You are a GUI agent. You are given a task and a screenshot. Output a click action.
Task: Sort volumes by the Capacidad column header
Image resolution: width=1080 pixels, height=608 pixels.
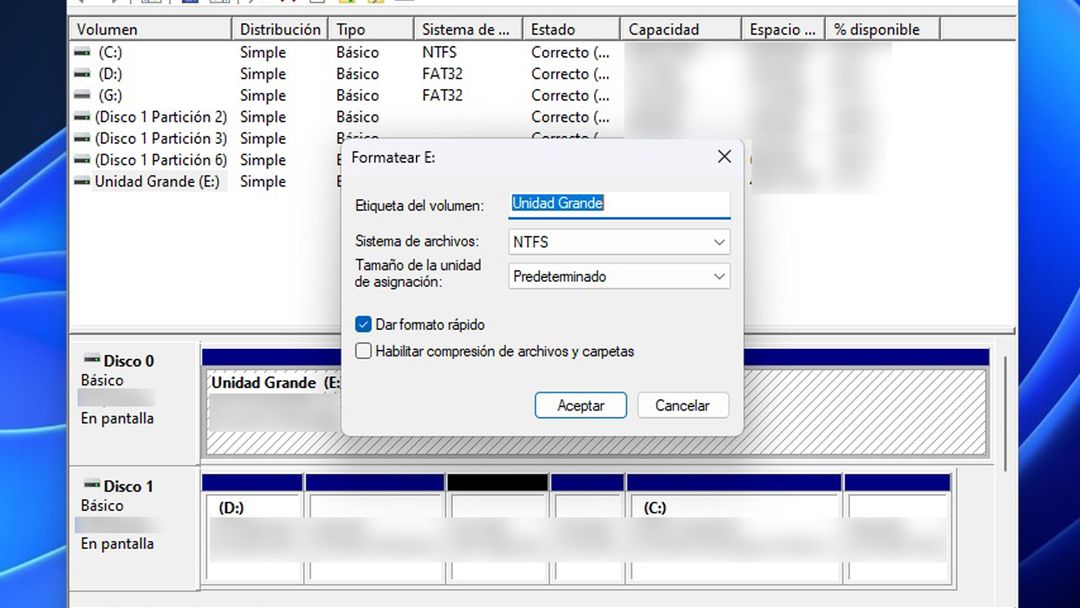tap(662, 29)
